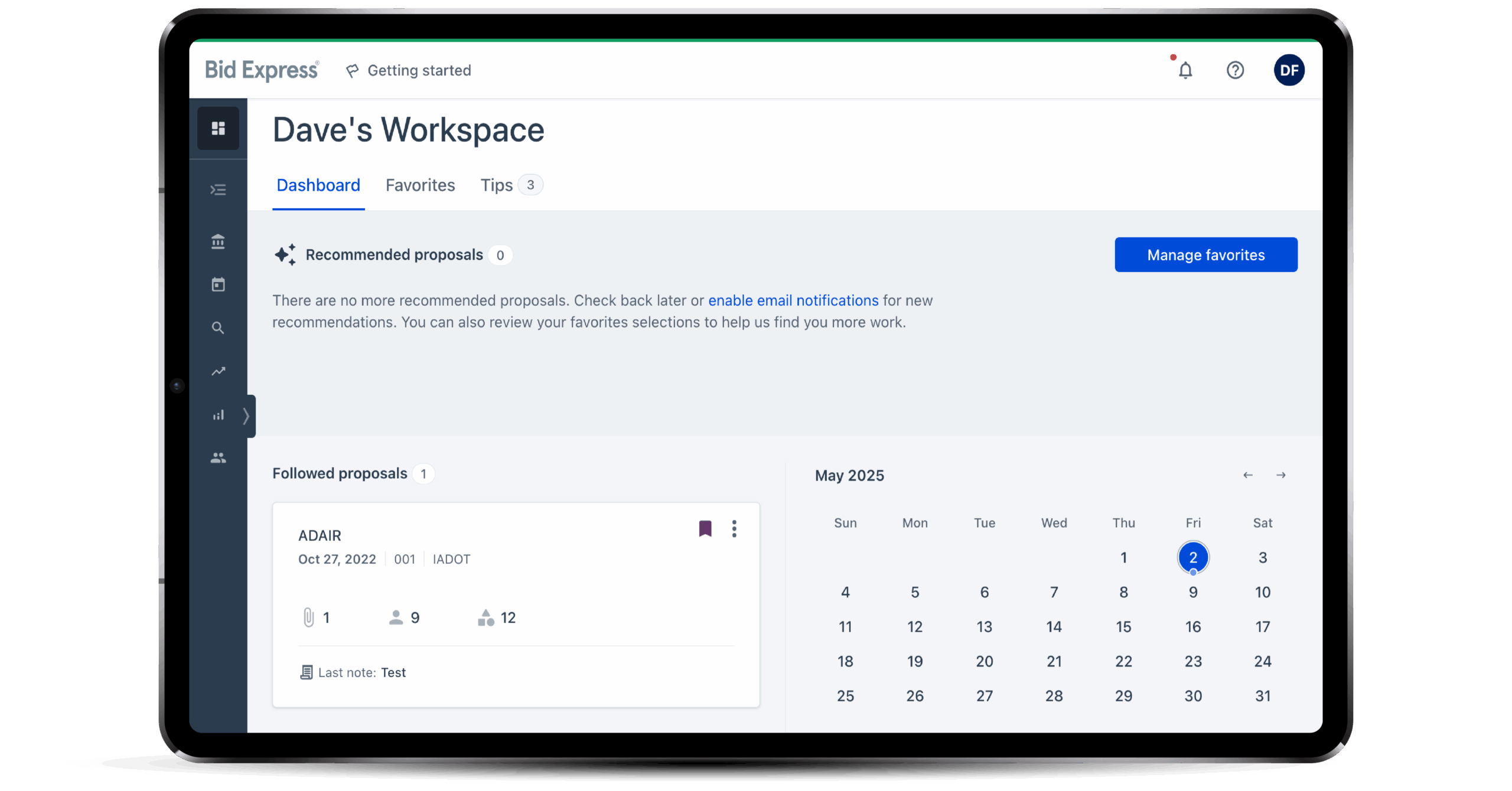The height and width of the screenshot is (791, 1512).
Task: Go to previous month in calendar
Action: (1247, 475)
